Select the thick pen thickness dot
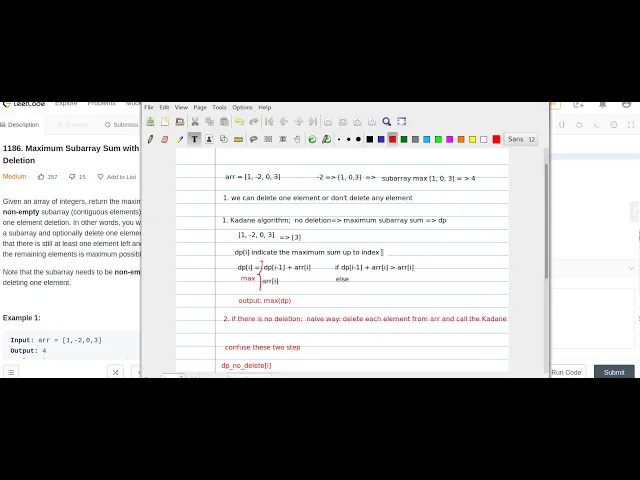This screenshot has width=640, height=480. [358, 139]
